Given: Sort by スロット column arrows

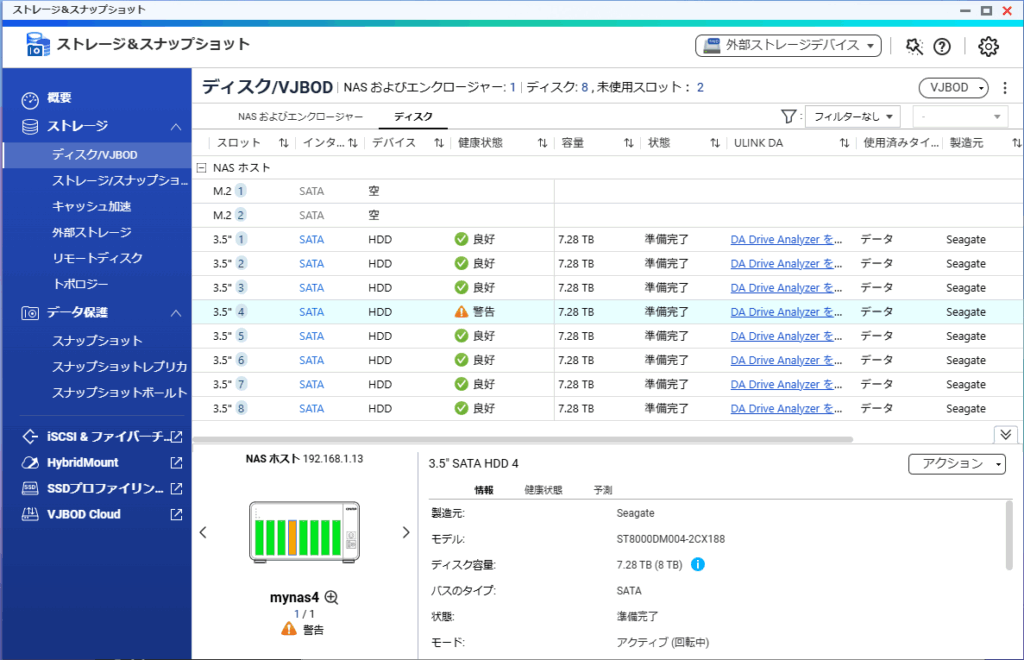Looking at the screenshot, I should (283, 143).
